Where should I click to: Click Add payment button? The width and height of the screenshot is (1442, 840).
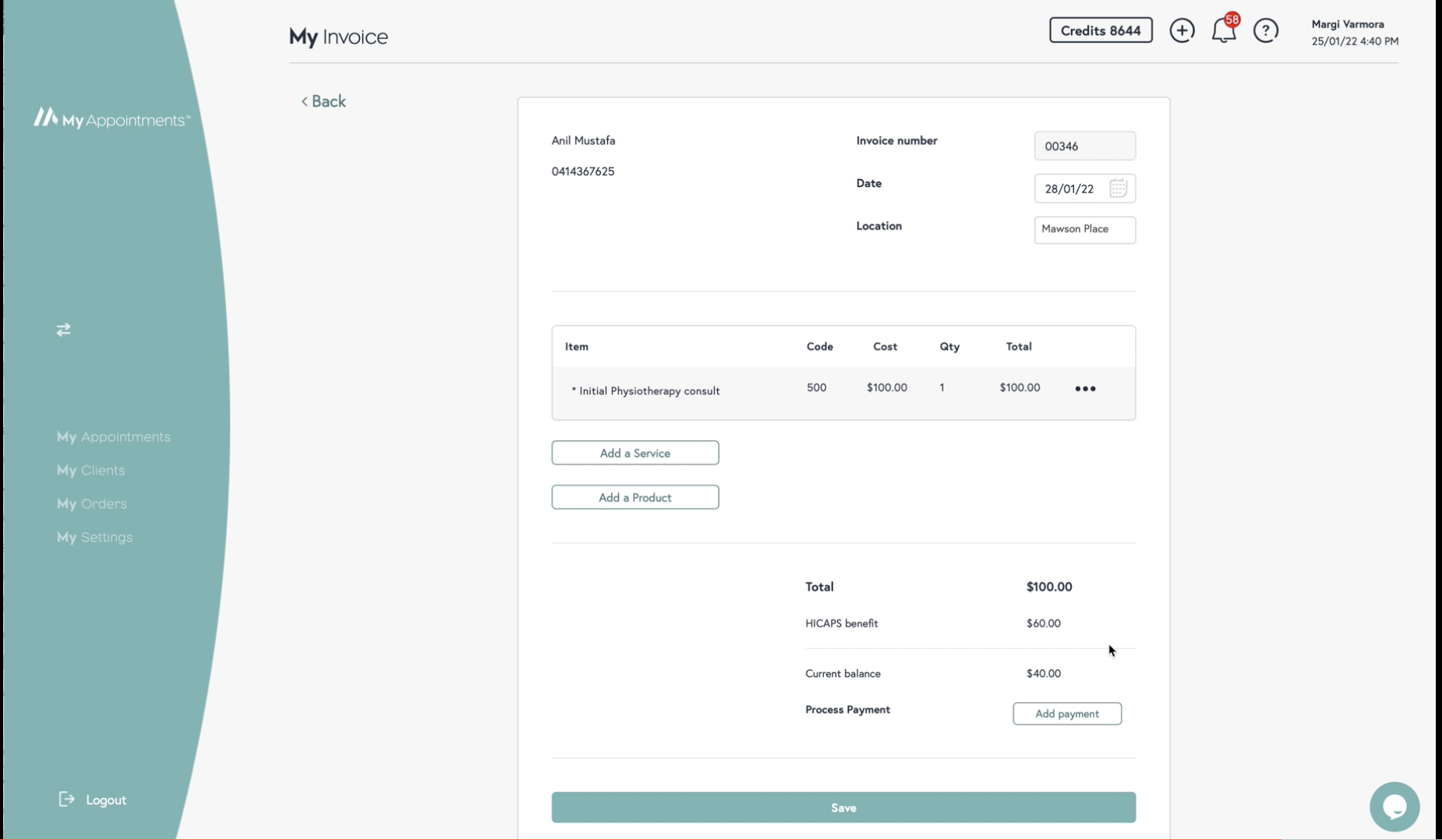pos(1066,713)
